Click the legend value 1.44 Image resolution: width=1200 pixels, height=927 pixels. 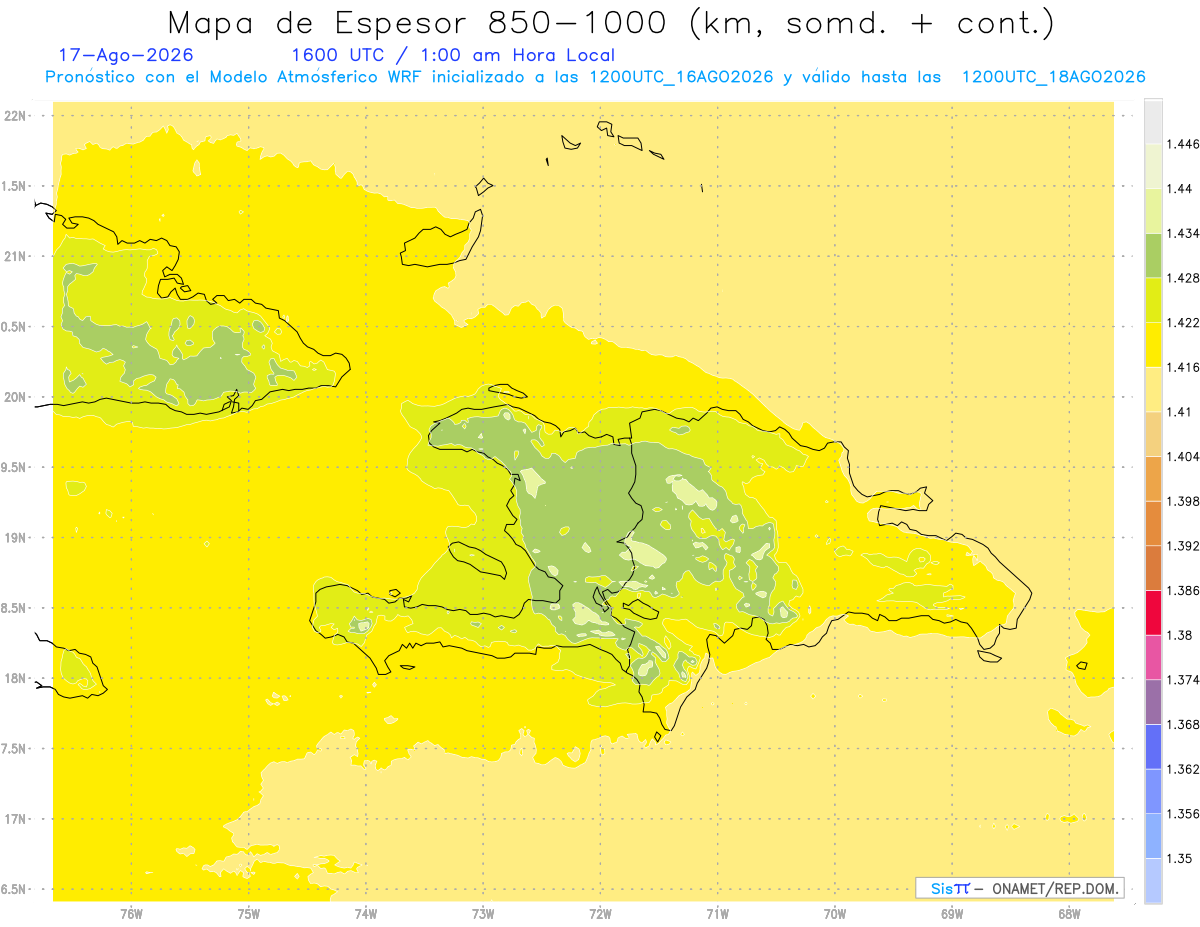[1179, 189]
